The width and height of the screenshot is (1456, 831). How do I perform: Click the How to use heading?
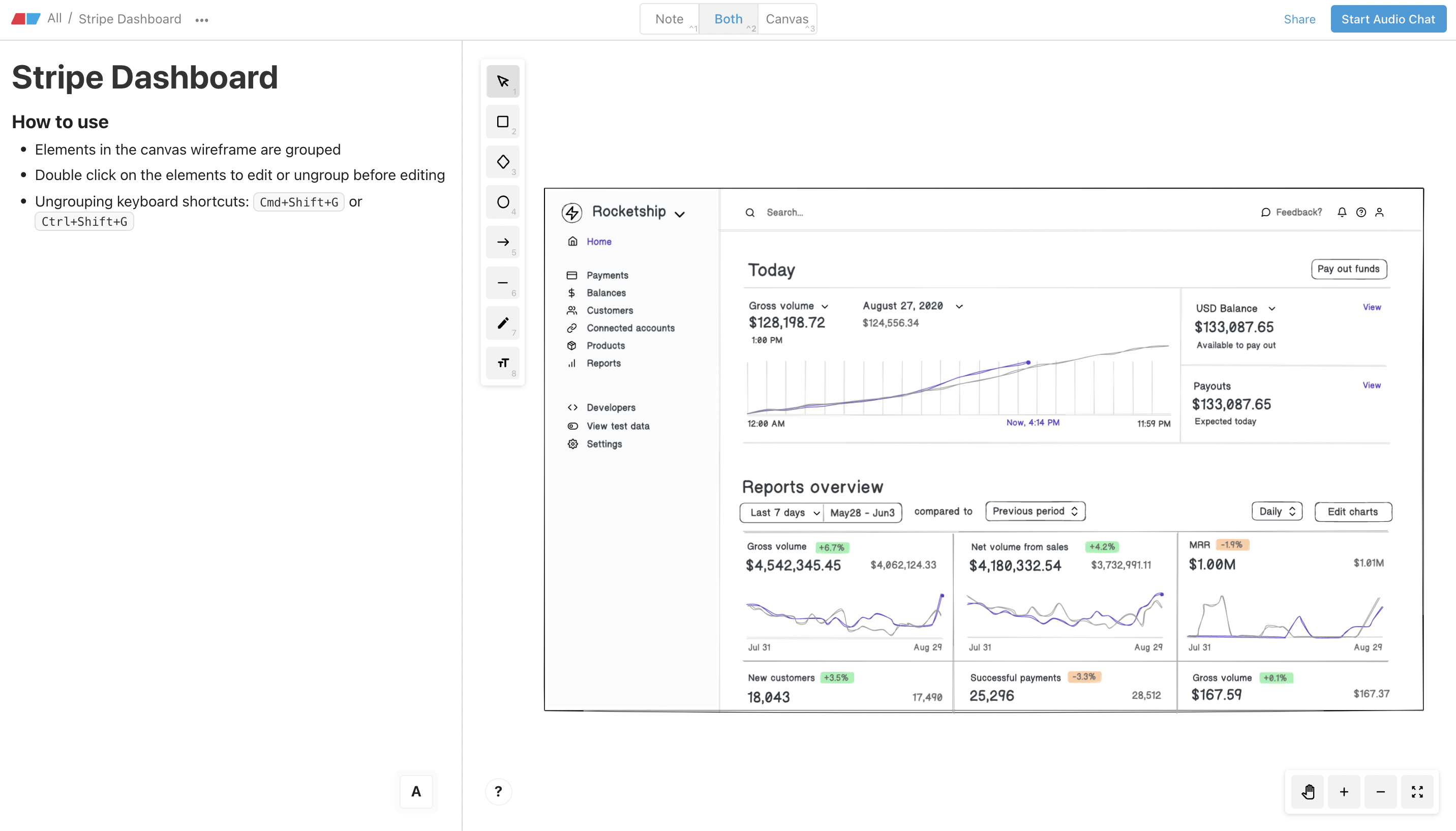click(x=60, y=122)
